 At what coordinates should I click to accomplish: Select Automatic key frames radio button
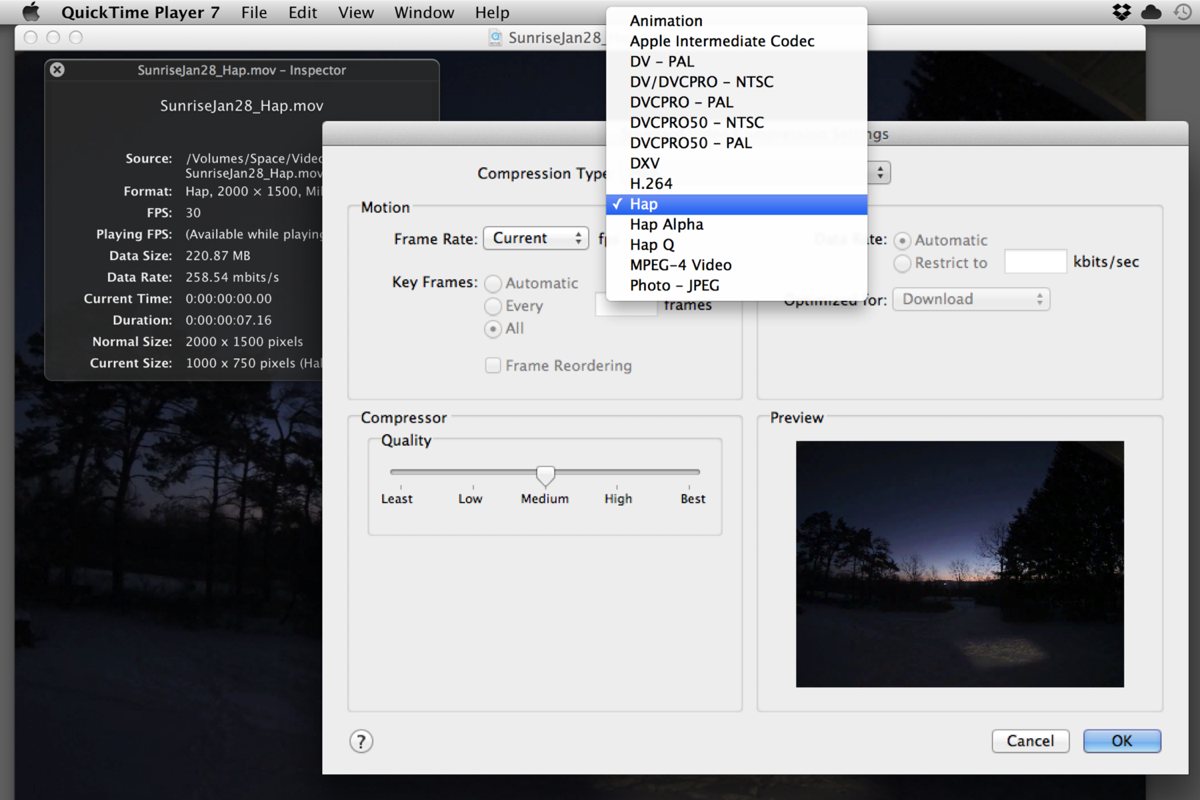tap(493, 284)
